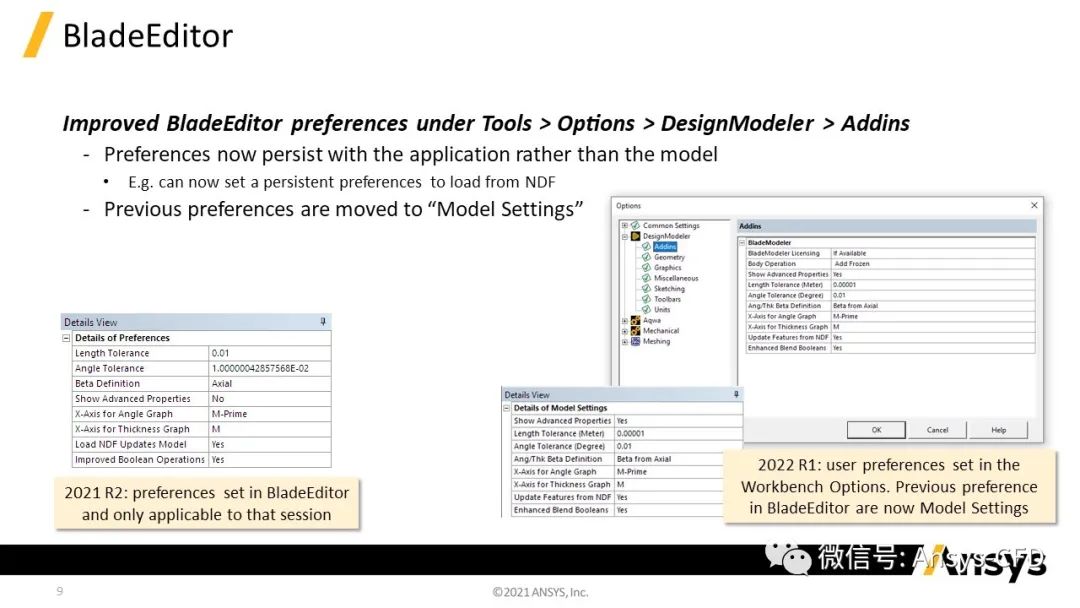Cancel the Options dialog

pyautogui.click(x=937, y=430)
